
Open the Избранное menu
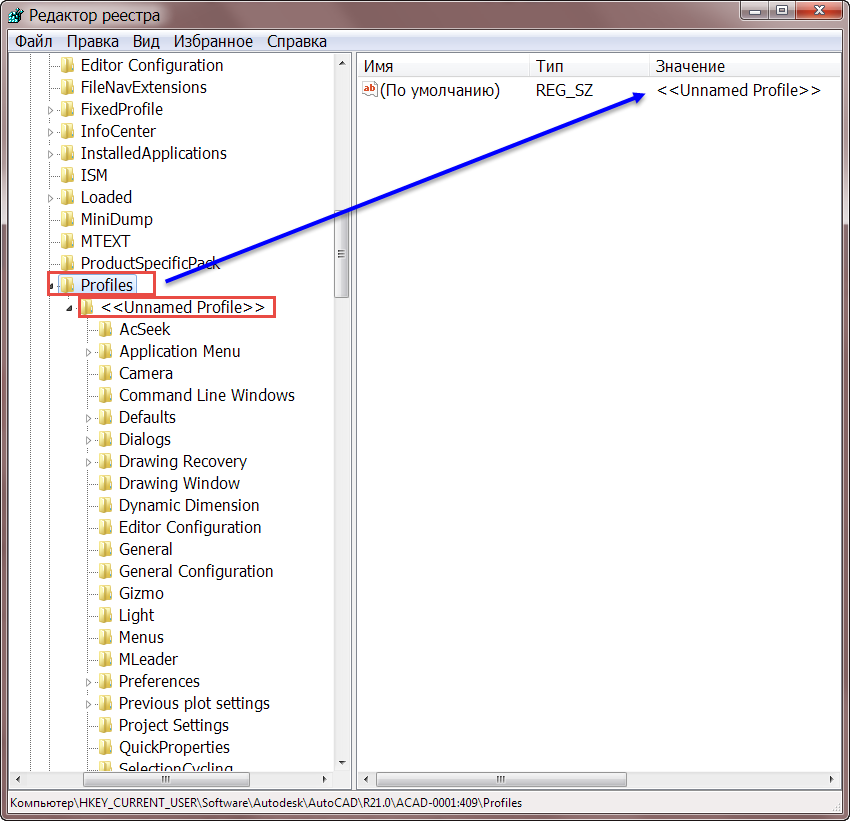point(213,42)
